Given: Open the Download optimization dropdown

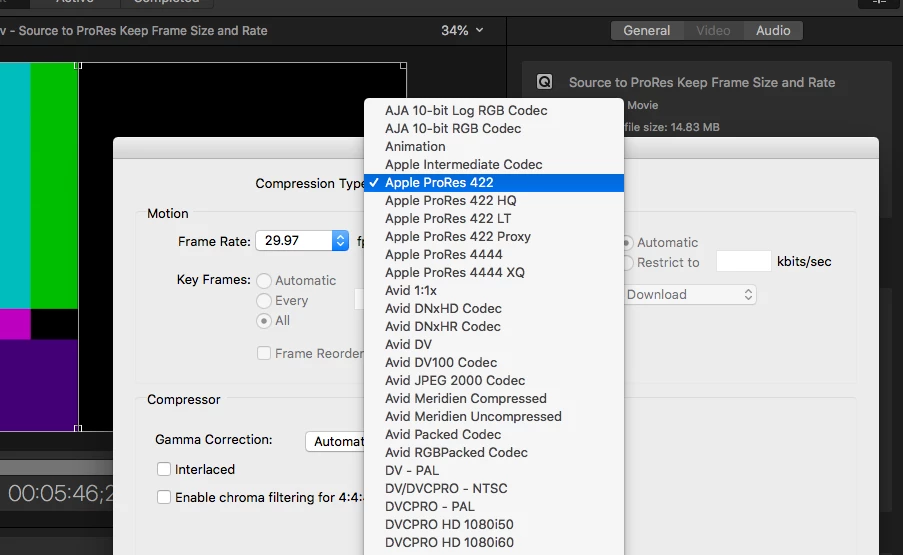Looking at the screenshot, I should pyautogui.click(x=690, y=295).
